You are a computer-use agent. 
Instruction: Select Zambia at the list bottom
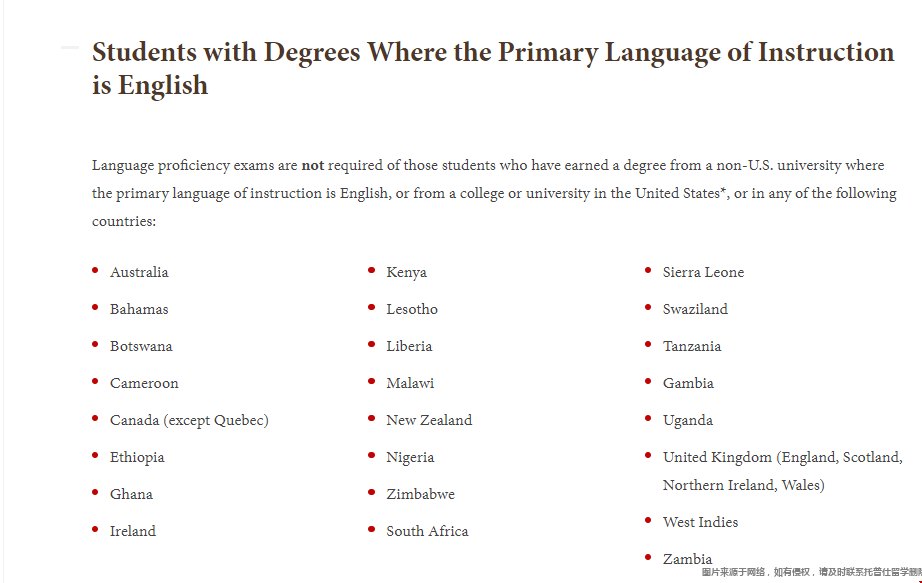pyautogui.click(x=687, y=559)
